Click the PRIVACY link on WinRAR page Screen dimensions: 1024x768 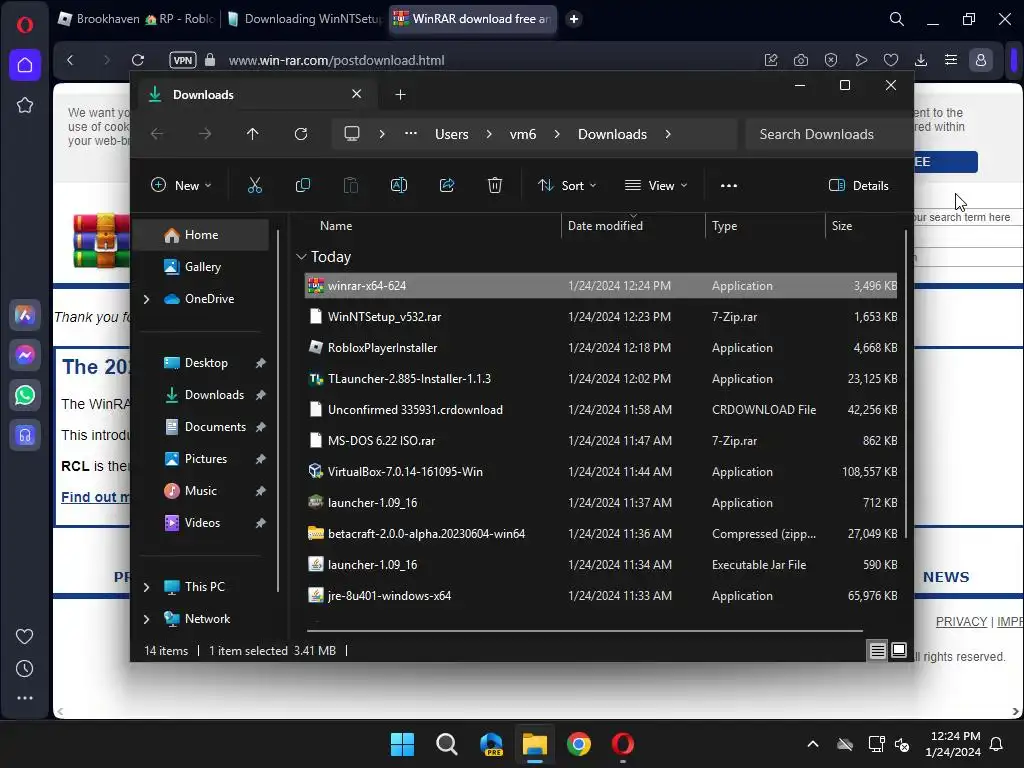(x=961, y=622)
